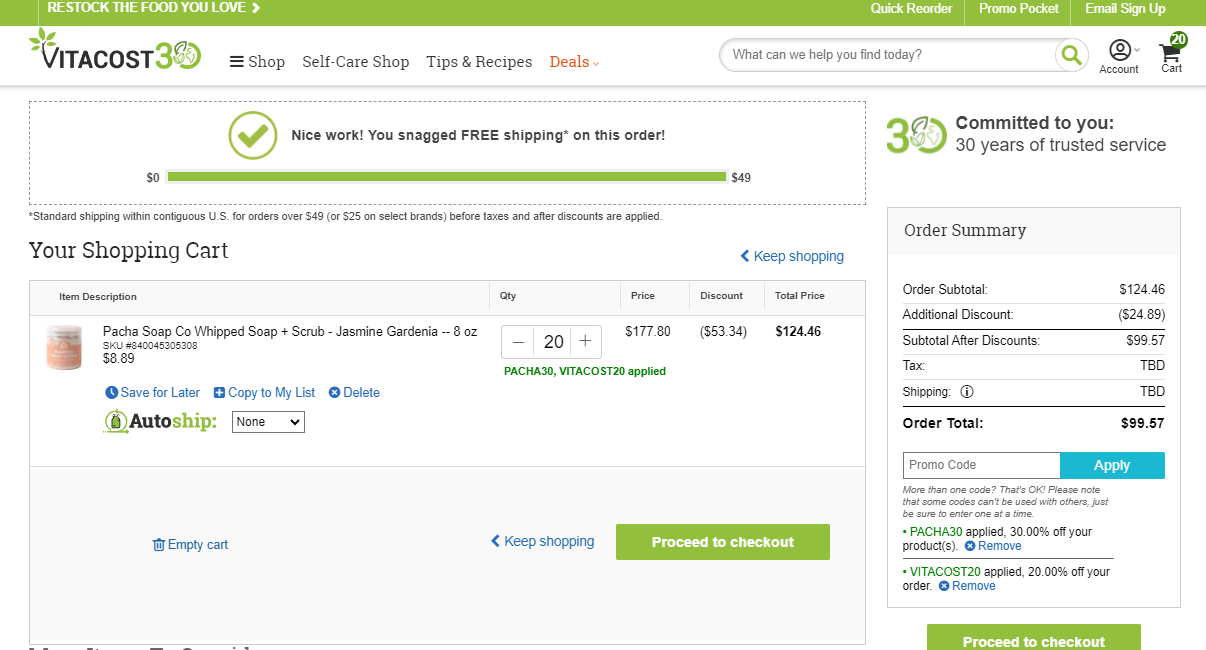
Task: Open Quick Reorder
Action: (x=911, y=9)
